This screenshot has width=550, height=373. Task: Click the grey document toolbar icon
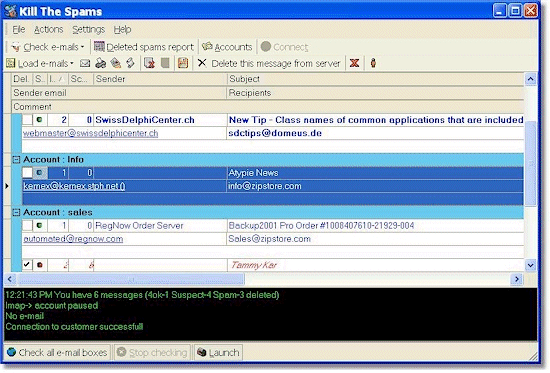[x=165, y=63]
